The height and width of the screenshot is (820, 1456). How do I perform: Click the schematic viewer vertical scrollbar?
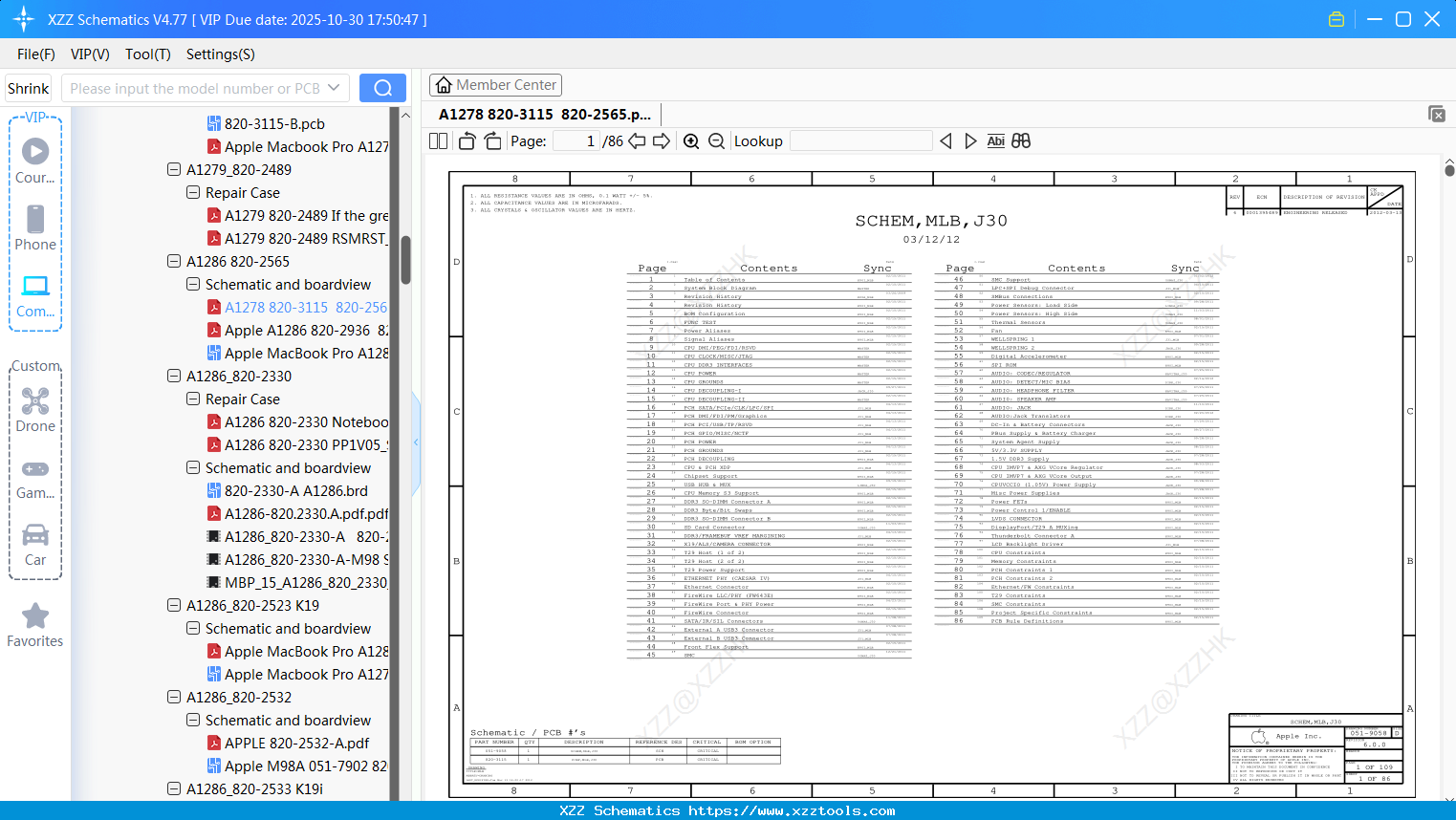click(x=1449, y=170)
